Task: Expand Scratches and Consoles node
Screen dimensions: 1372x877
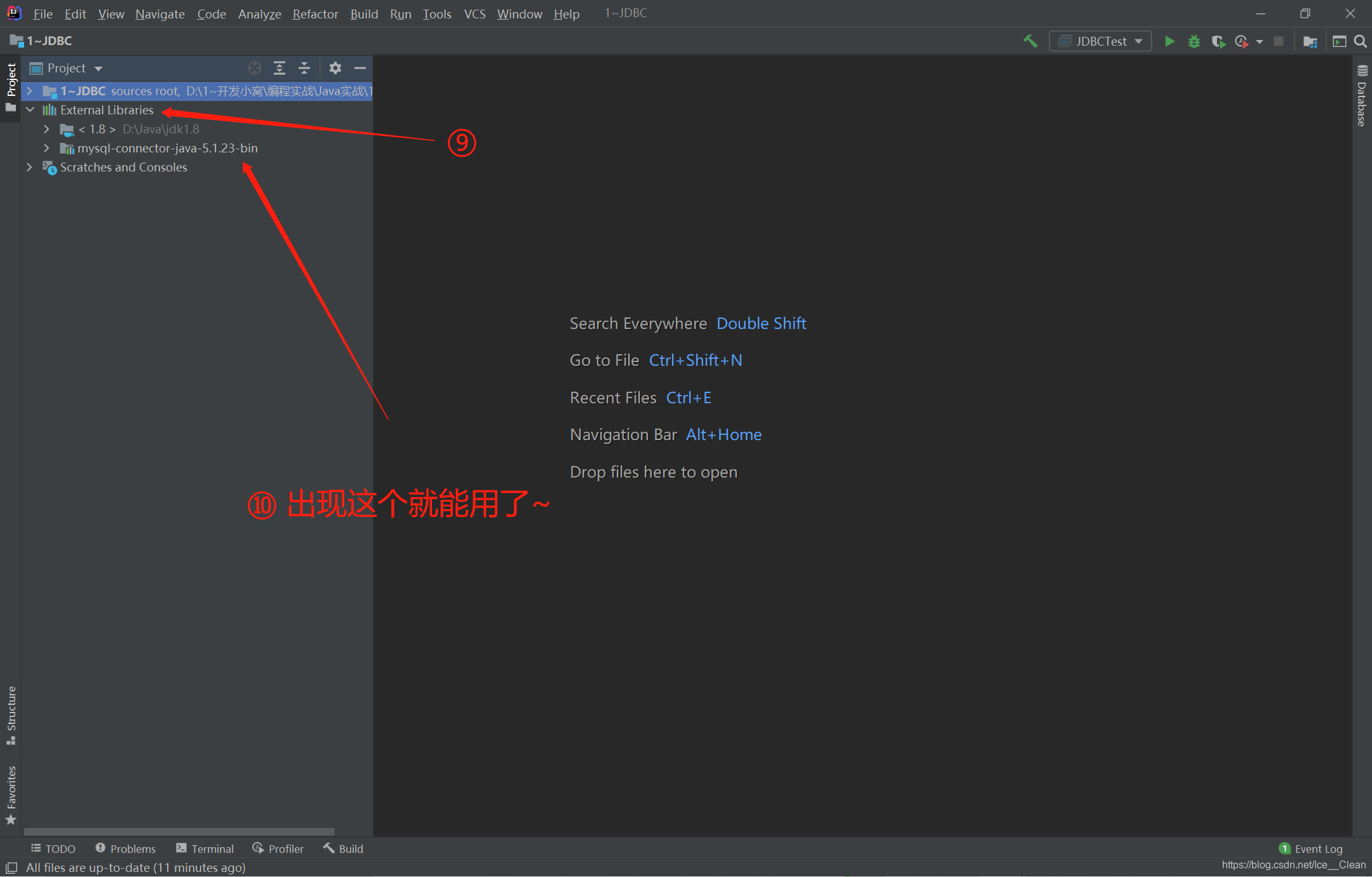Action: [29, 167]
